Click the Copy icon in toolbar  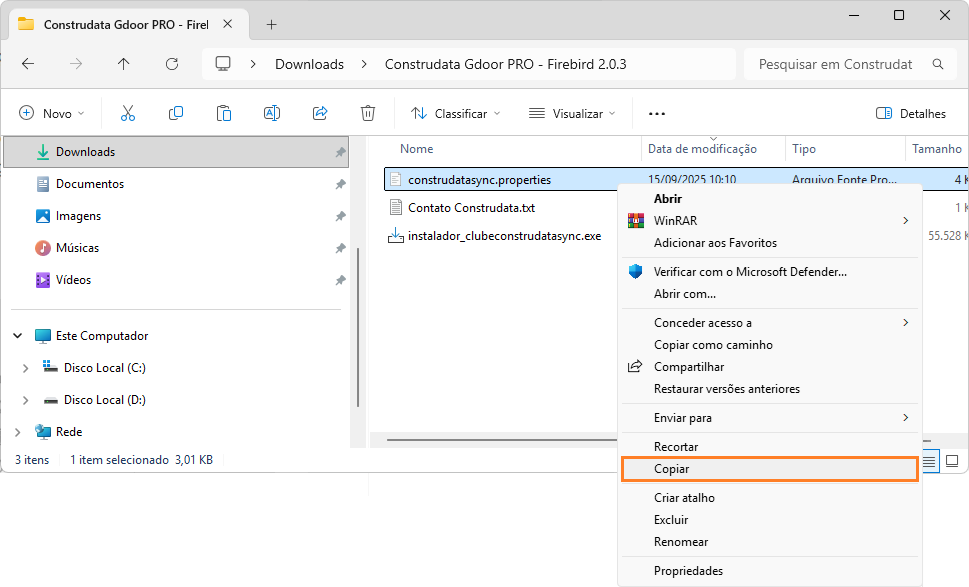(176, 113)
